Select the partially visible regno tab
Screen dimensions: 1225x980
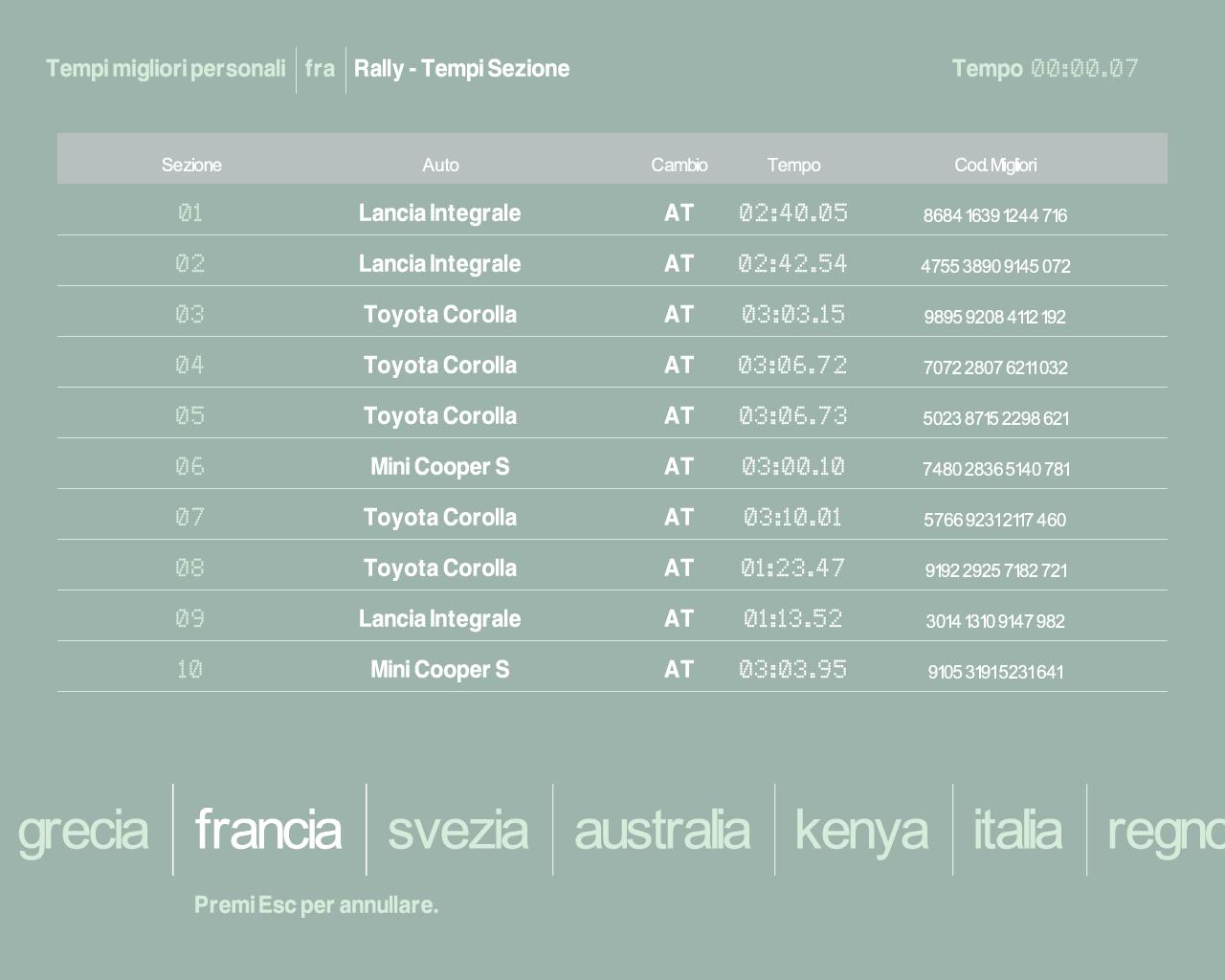1165,830
